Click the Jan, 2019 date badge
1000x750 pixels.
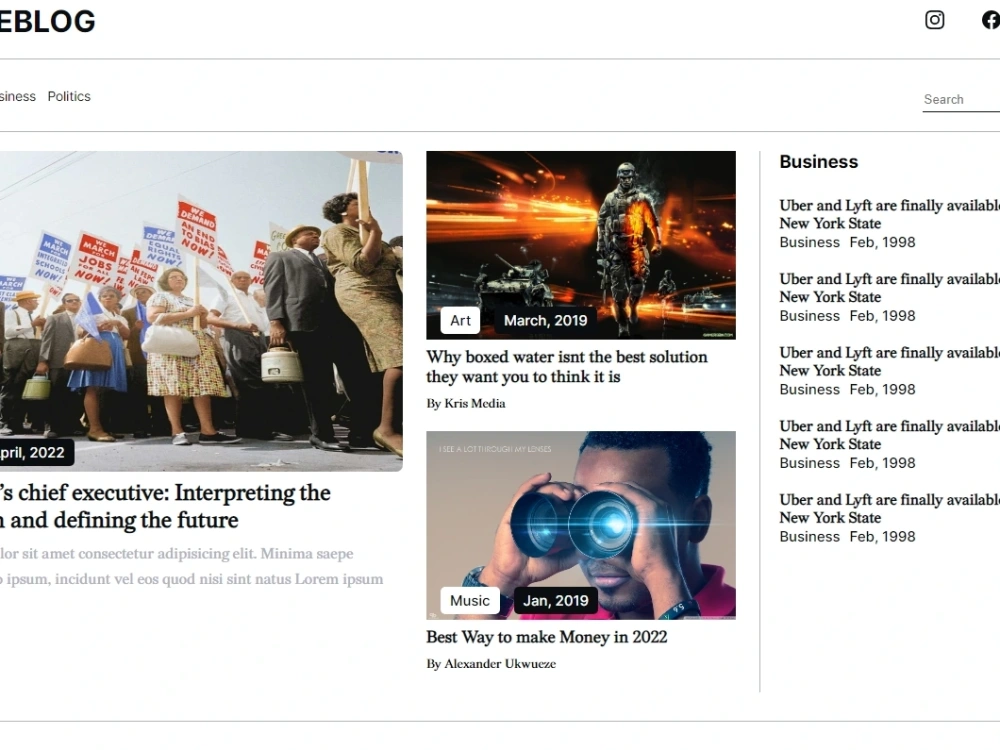(x=555, y=601)
